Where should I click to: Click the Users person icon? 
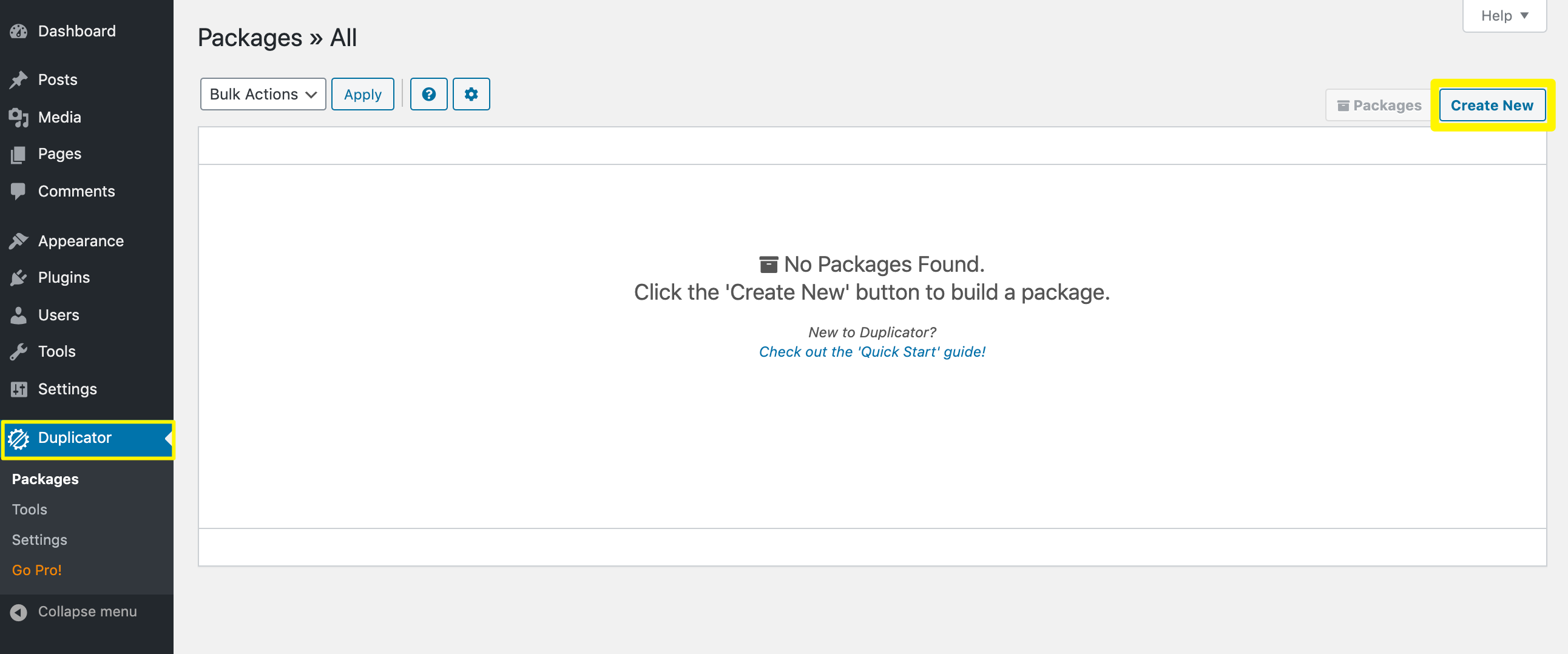pyautogui.click(x=19, y=315)
